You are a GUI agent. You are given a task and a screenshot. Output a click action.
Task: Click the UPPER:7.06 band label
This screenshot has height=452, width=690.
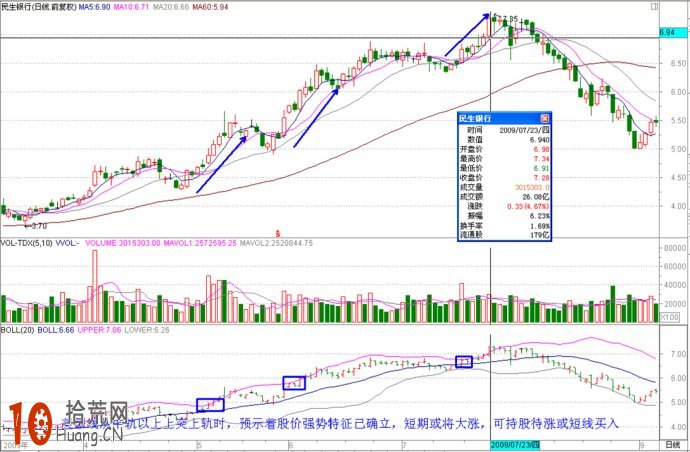99,330
